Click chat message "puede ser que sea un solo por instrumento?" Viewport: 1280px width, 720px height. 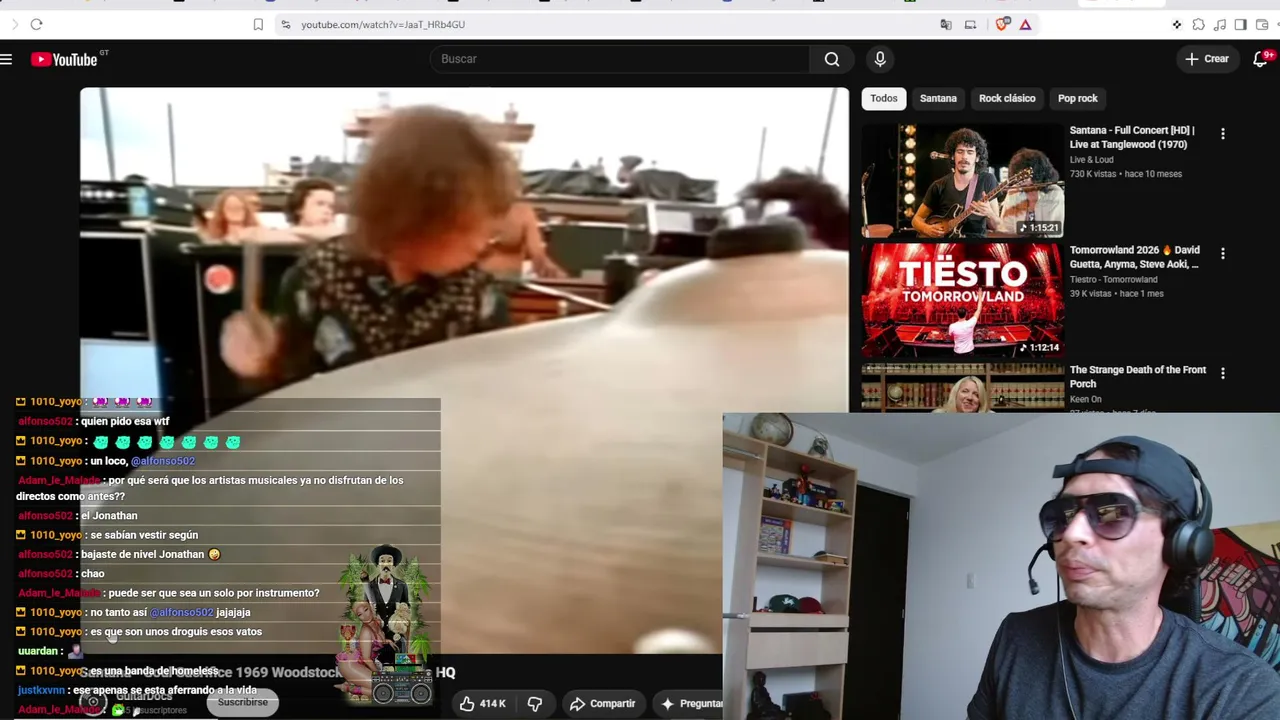coord(214,593)
